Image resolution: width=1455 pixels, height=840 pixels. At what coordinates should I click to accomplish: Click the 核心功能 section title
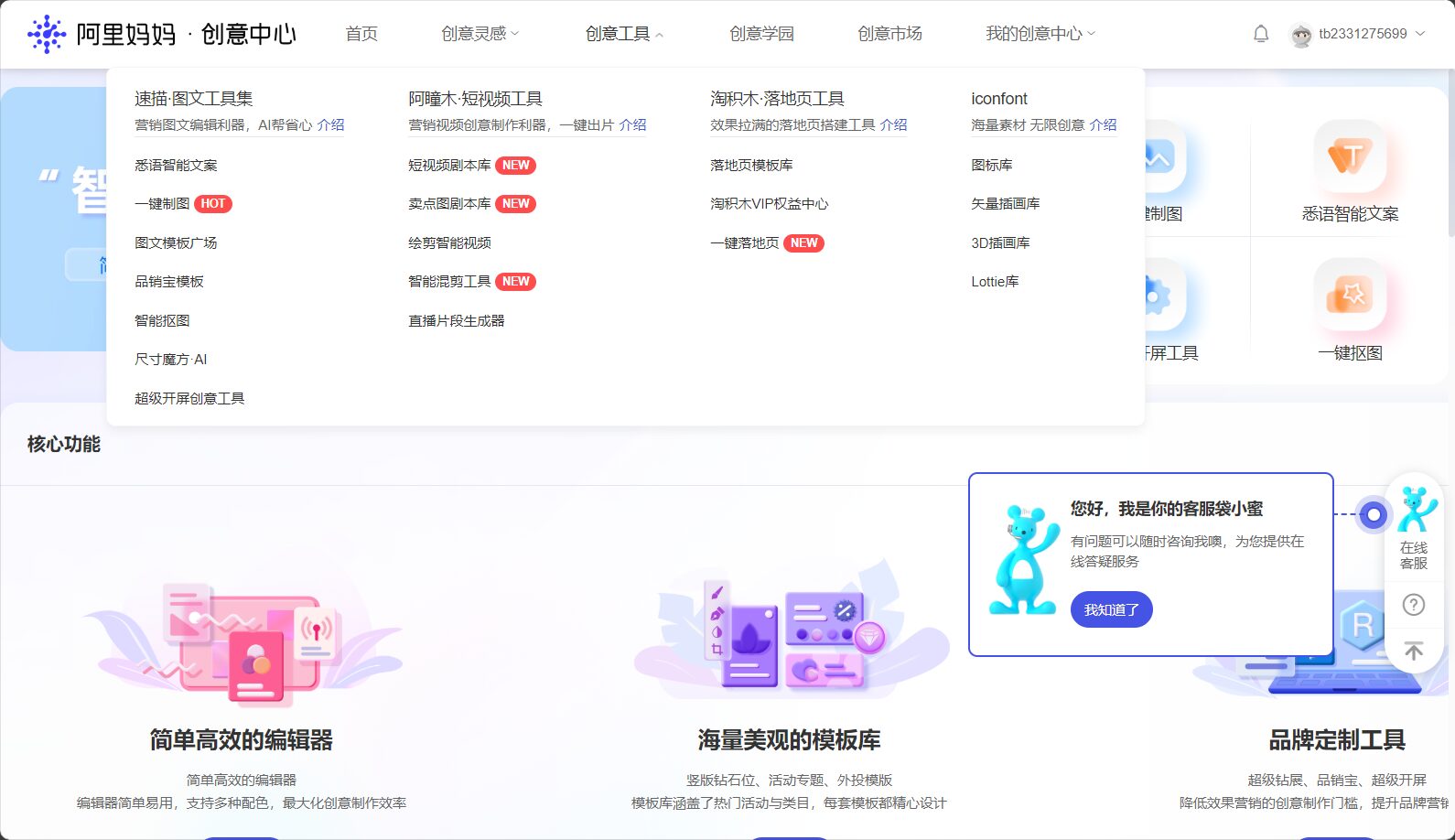coord(64,445)
